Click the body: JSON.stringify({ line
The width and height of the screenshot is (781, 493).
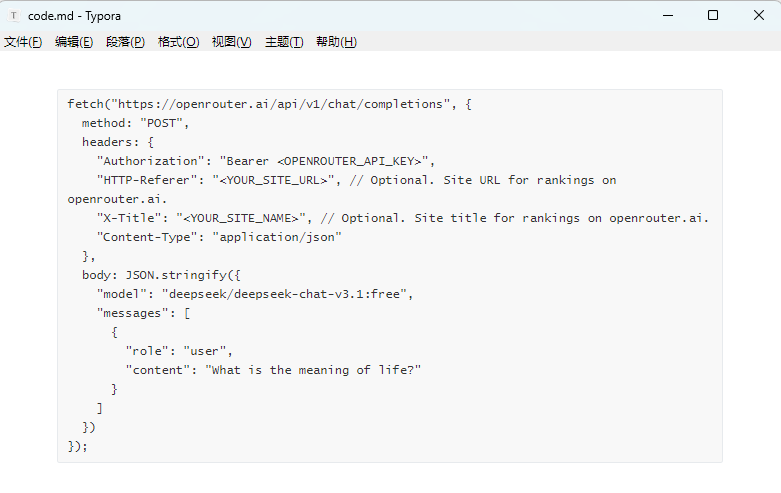[x=161, y=275]
